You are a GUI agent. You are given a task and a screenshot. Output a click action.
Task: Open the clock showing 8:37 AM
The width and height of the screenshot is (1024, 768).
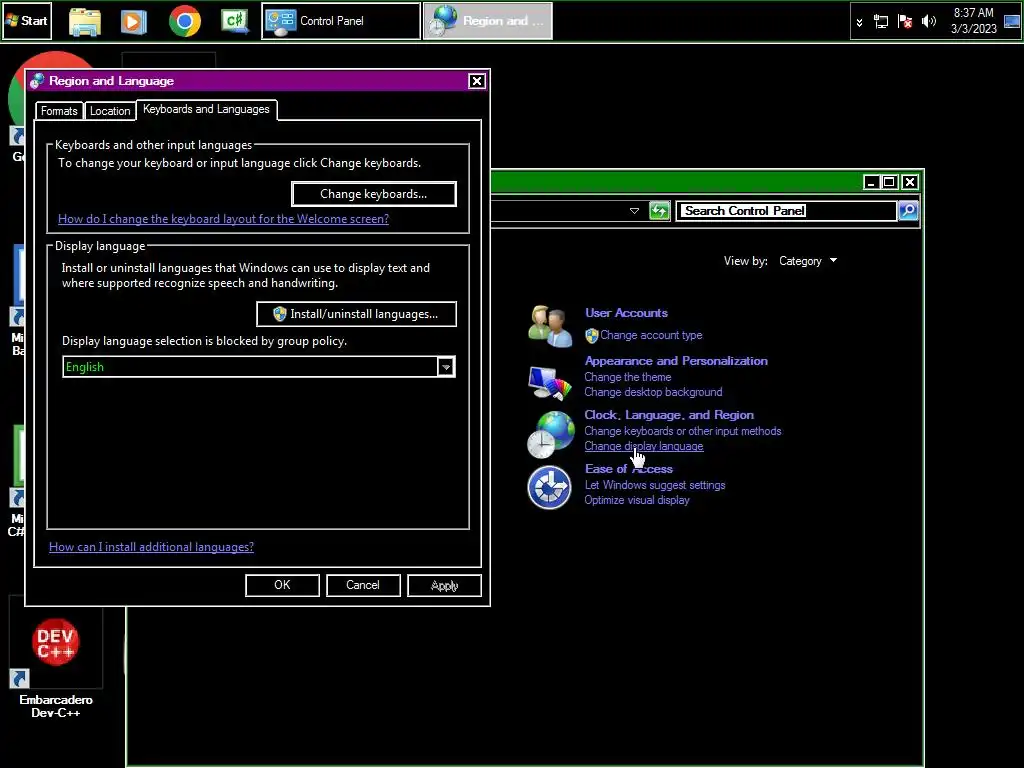(973, 21)
